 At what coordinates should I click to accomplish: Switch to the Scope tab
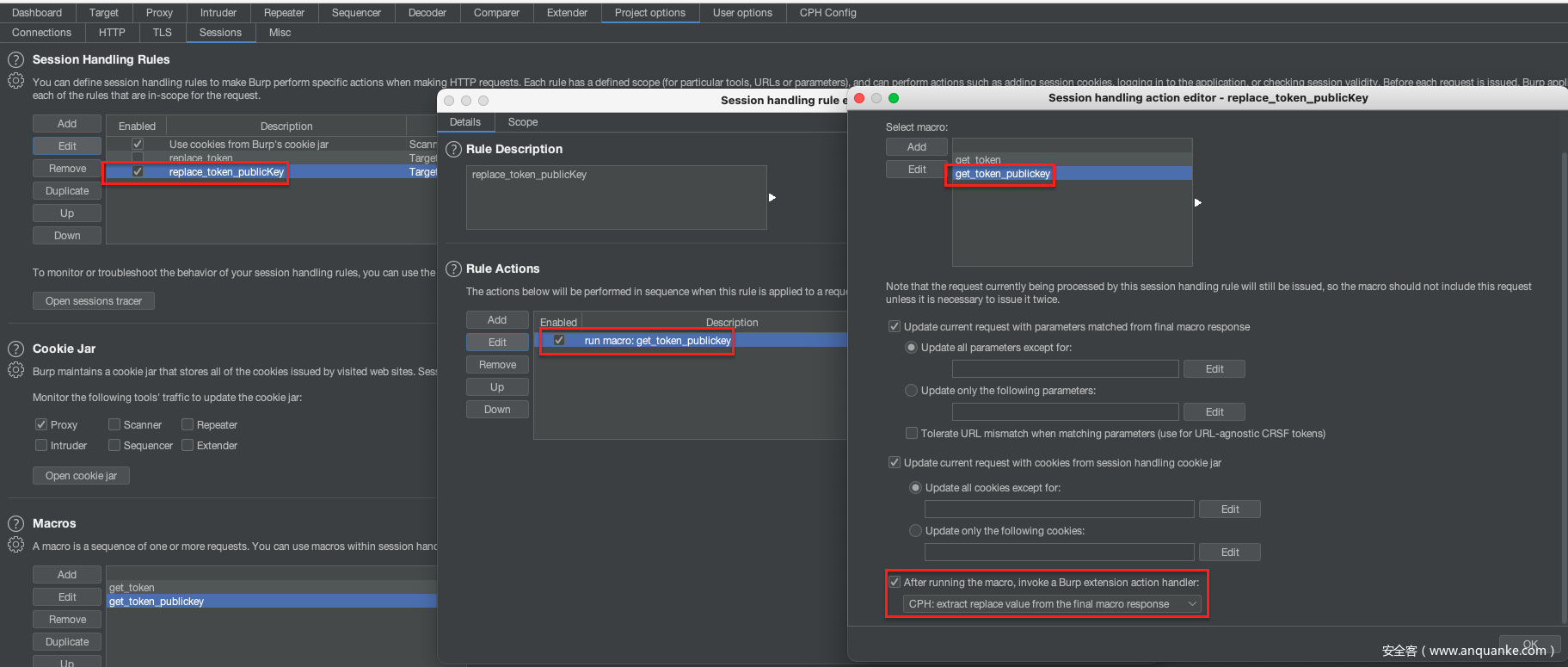tap(522, 122)
